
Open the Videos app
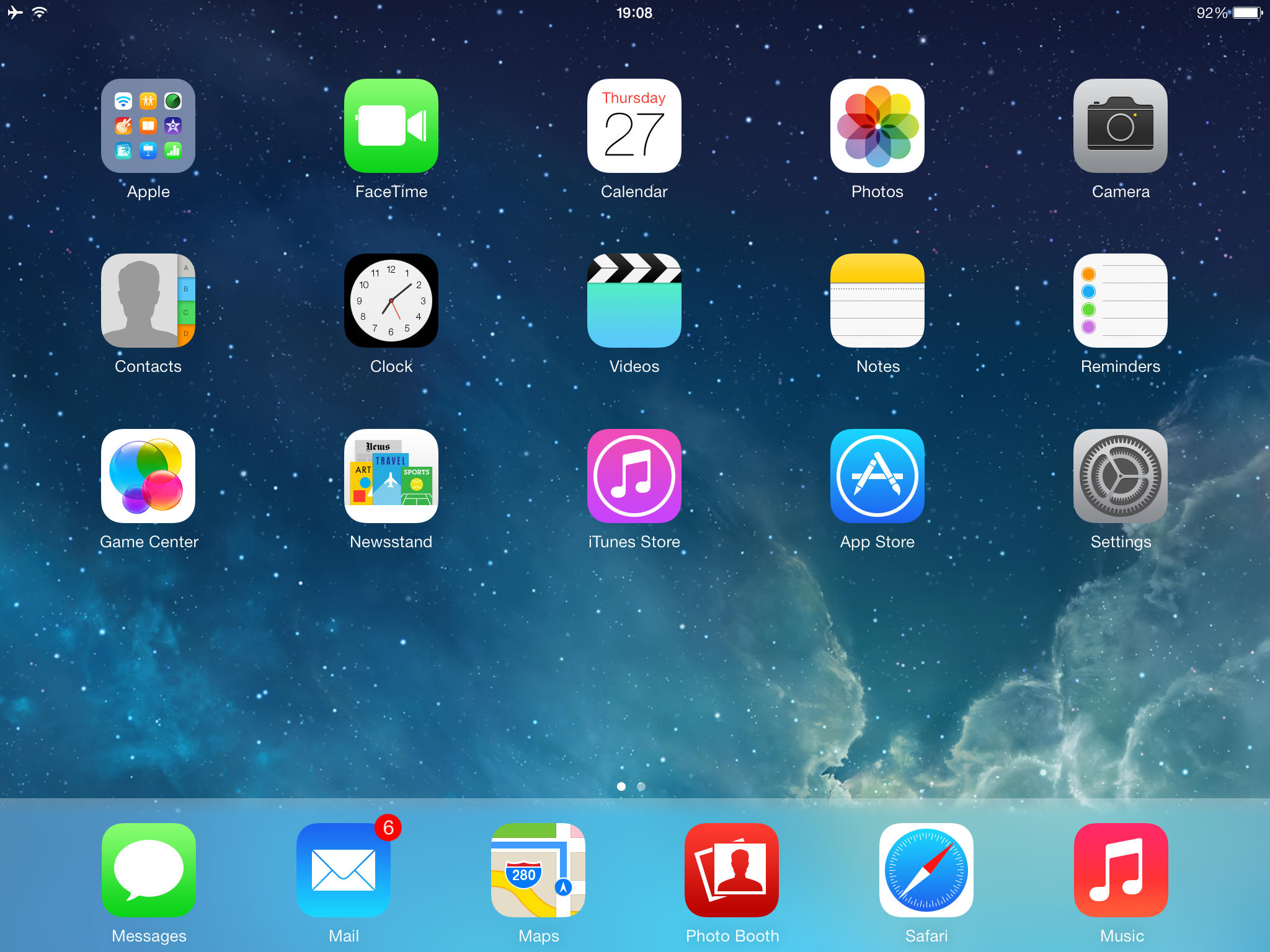[x=634, y=301]
